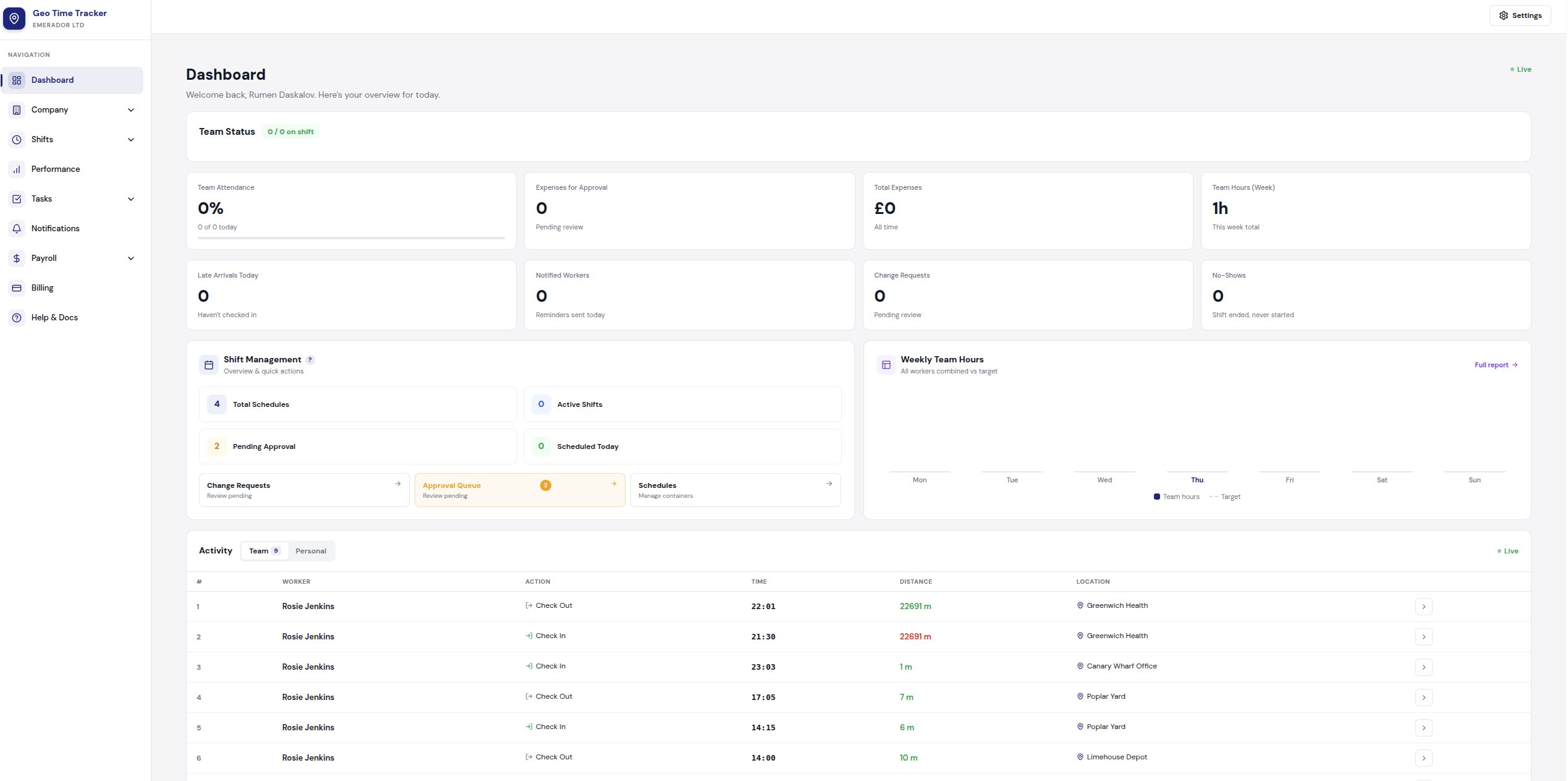The width and height of the screenshot is (1568, 781).
Task: Open details for the 14:15 Check In row
Action: tap(1423, 728)
